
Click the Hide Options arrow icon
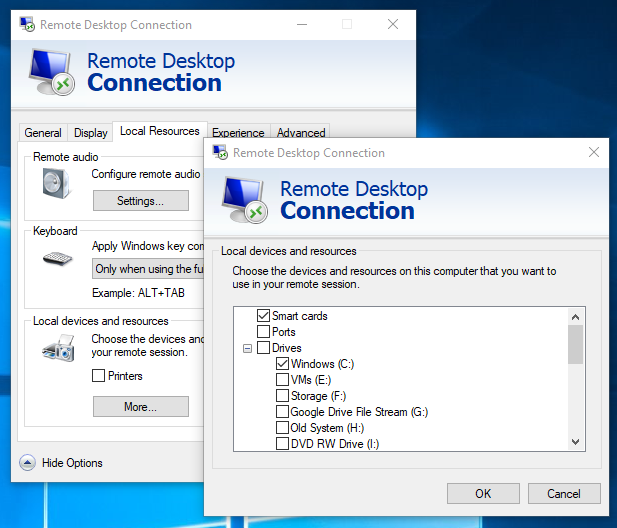pos(27,463)
